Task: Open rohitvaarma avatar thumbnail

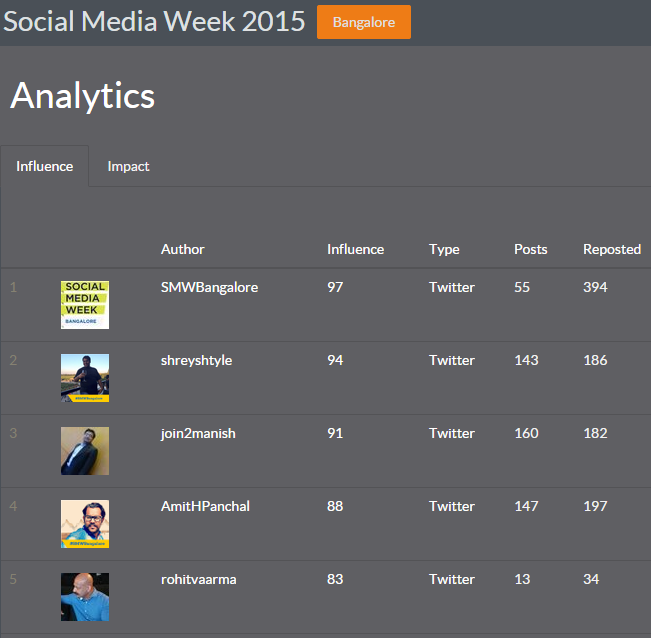Action: [x=85, y=597]
